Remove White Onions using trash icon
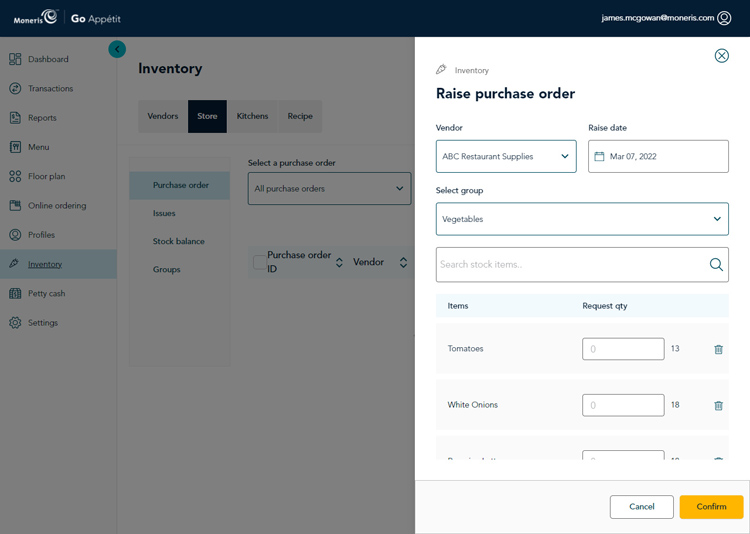The image size is (750, 534). 718,405
